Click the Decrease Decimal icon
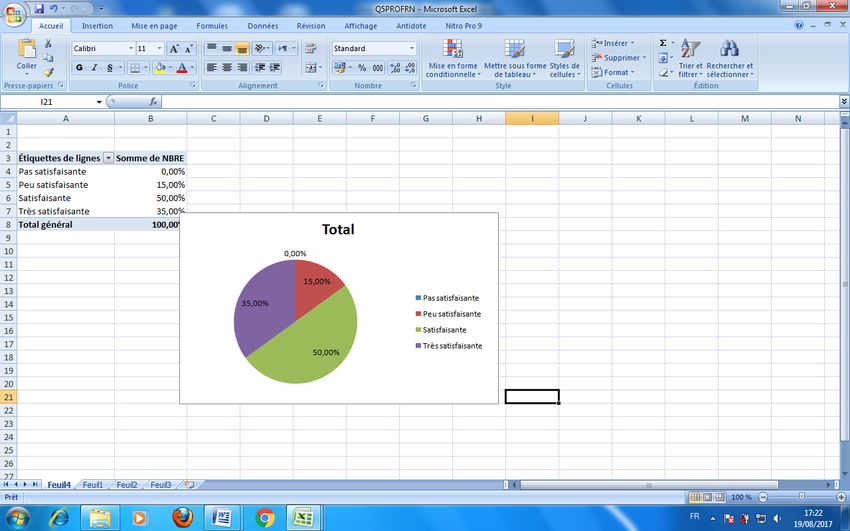850x531 pixels. pyautogui.click(x=410, y=68)
